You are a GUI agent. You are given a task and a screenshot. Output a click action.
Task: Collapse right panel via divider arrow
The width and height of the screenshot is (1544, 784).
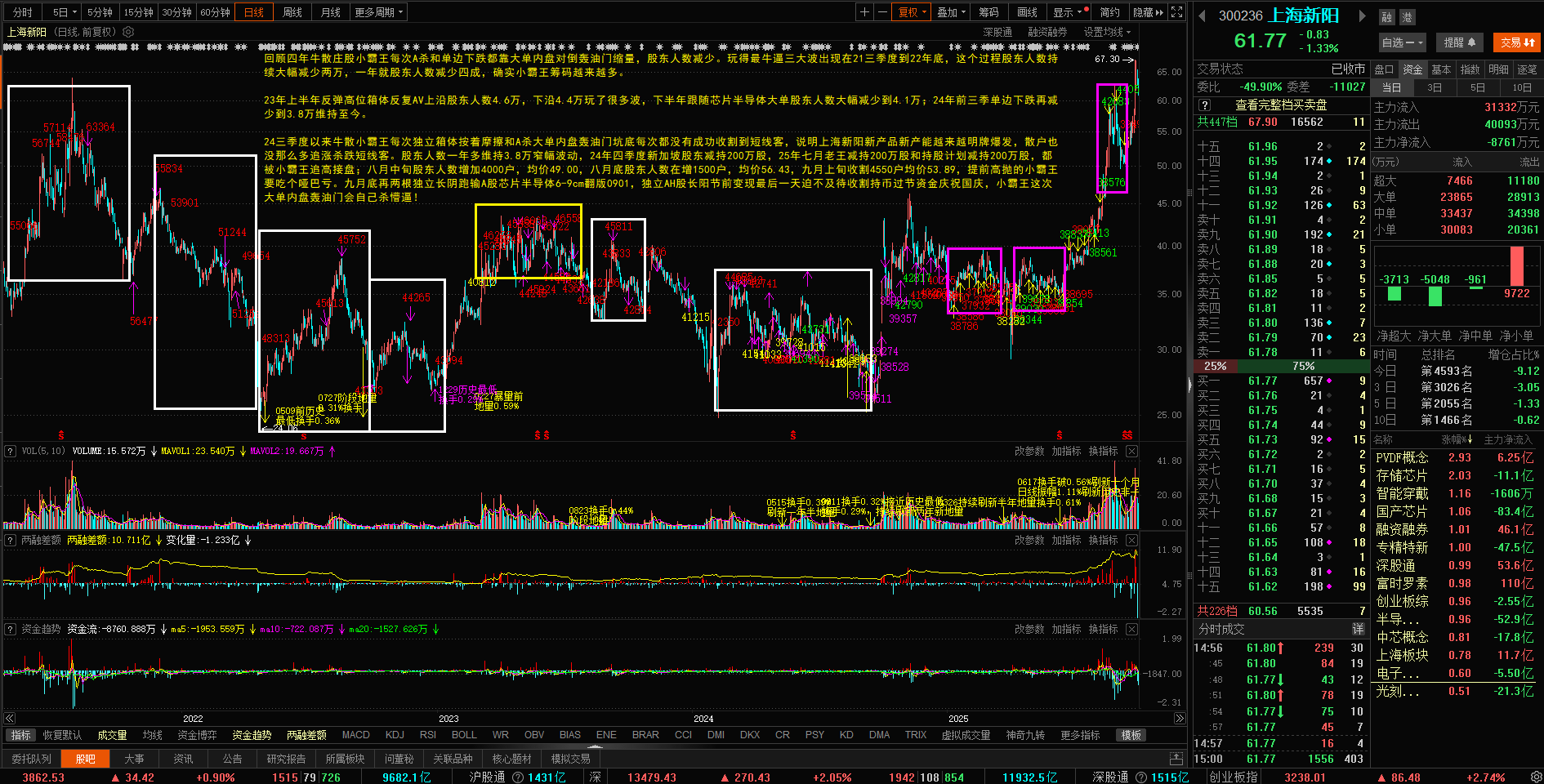pyautogui.click(x=1189, y=384)
